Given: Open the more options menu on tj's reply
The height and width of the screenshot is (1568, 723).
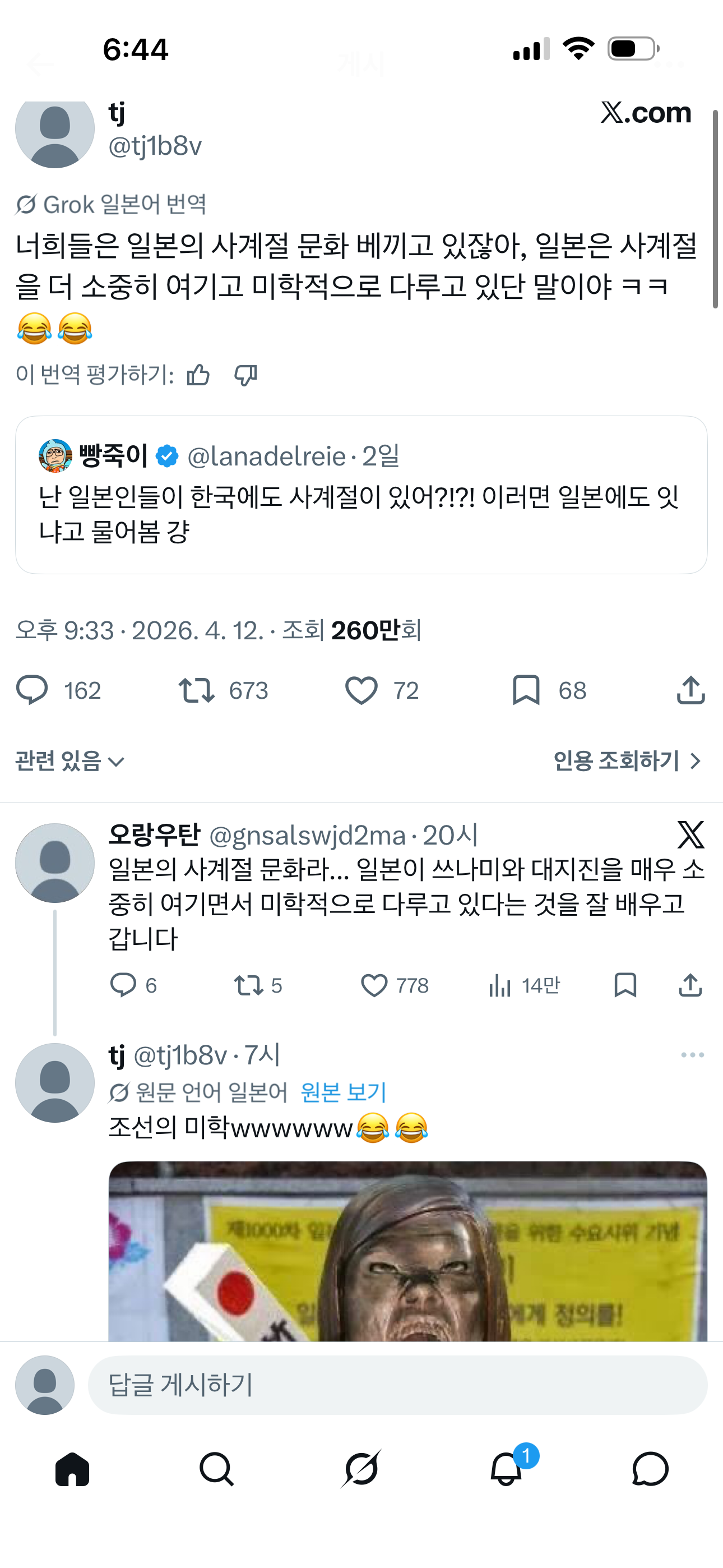Looking at the screenshot, I should [x=693, y=1055].
